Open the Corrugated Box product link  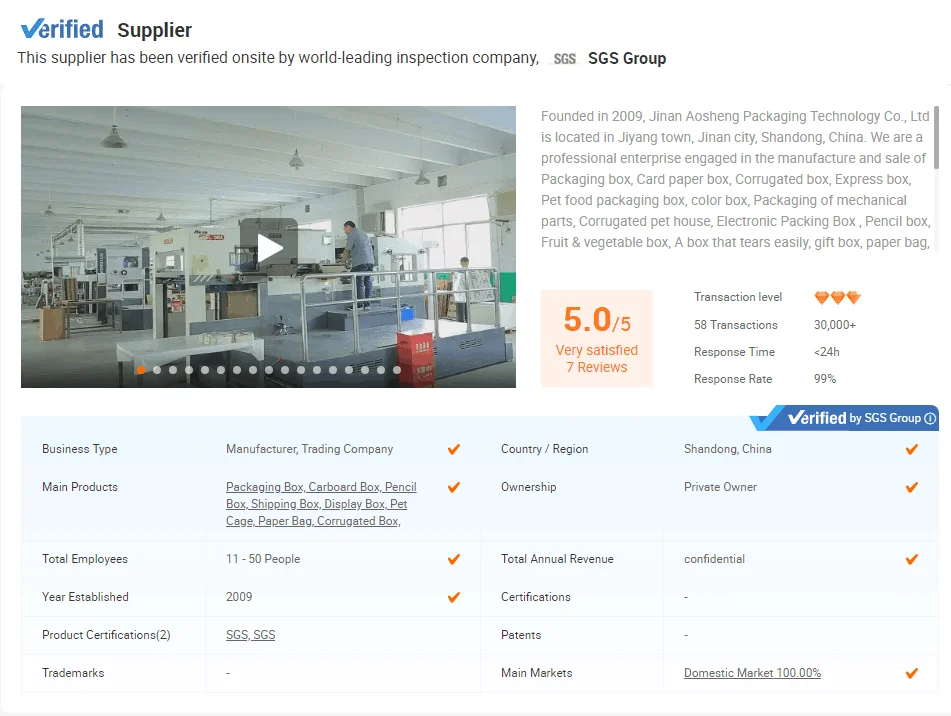pos(357,521)
